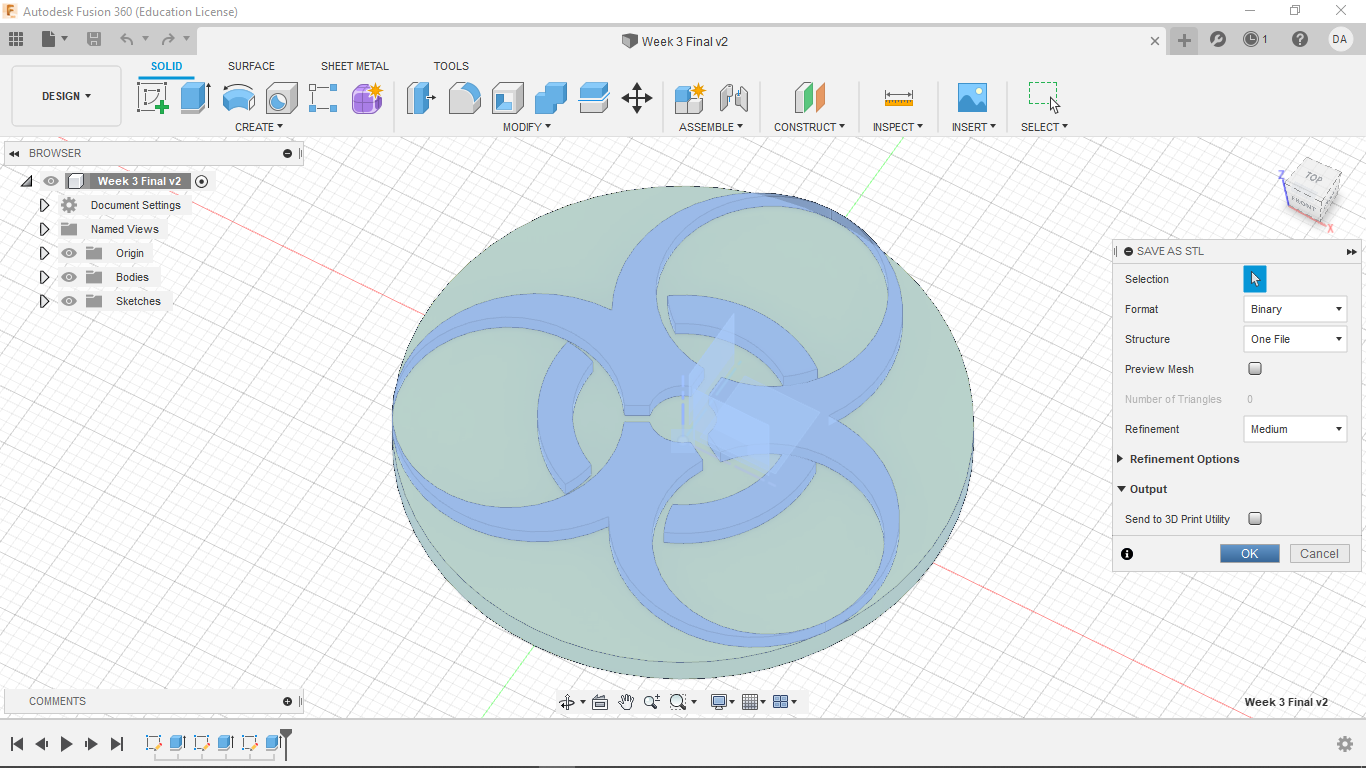Image resolution: width=1366 pixels, height=768 pixels.
Task: Open the Help question mark menu
Action: (x=1299, y=40)
